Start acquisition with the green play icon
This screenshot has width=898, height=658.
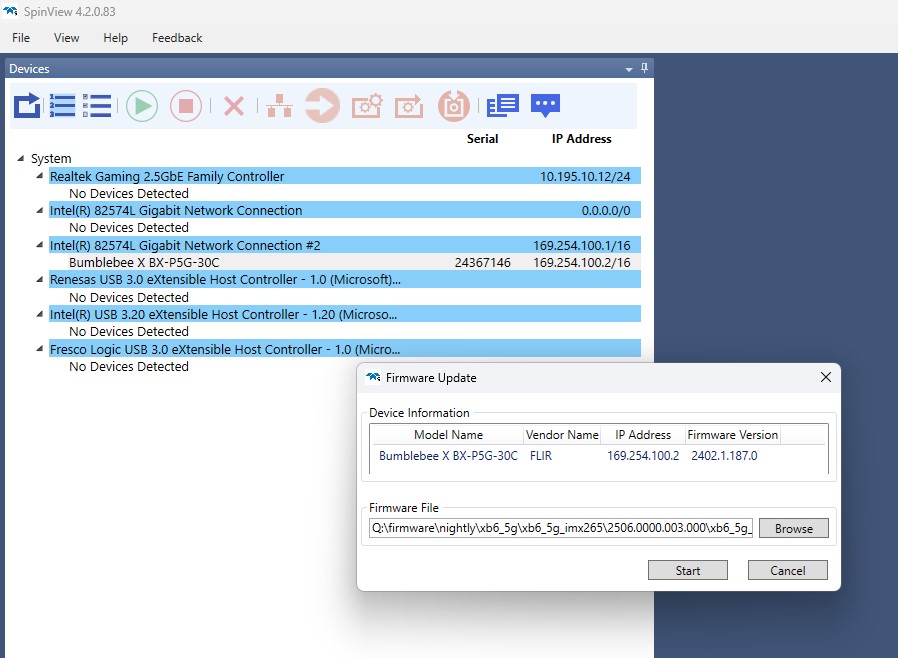pos(142,106)
